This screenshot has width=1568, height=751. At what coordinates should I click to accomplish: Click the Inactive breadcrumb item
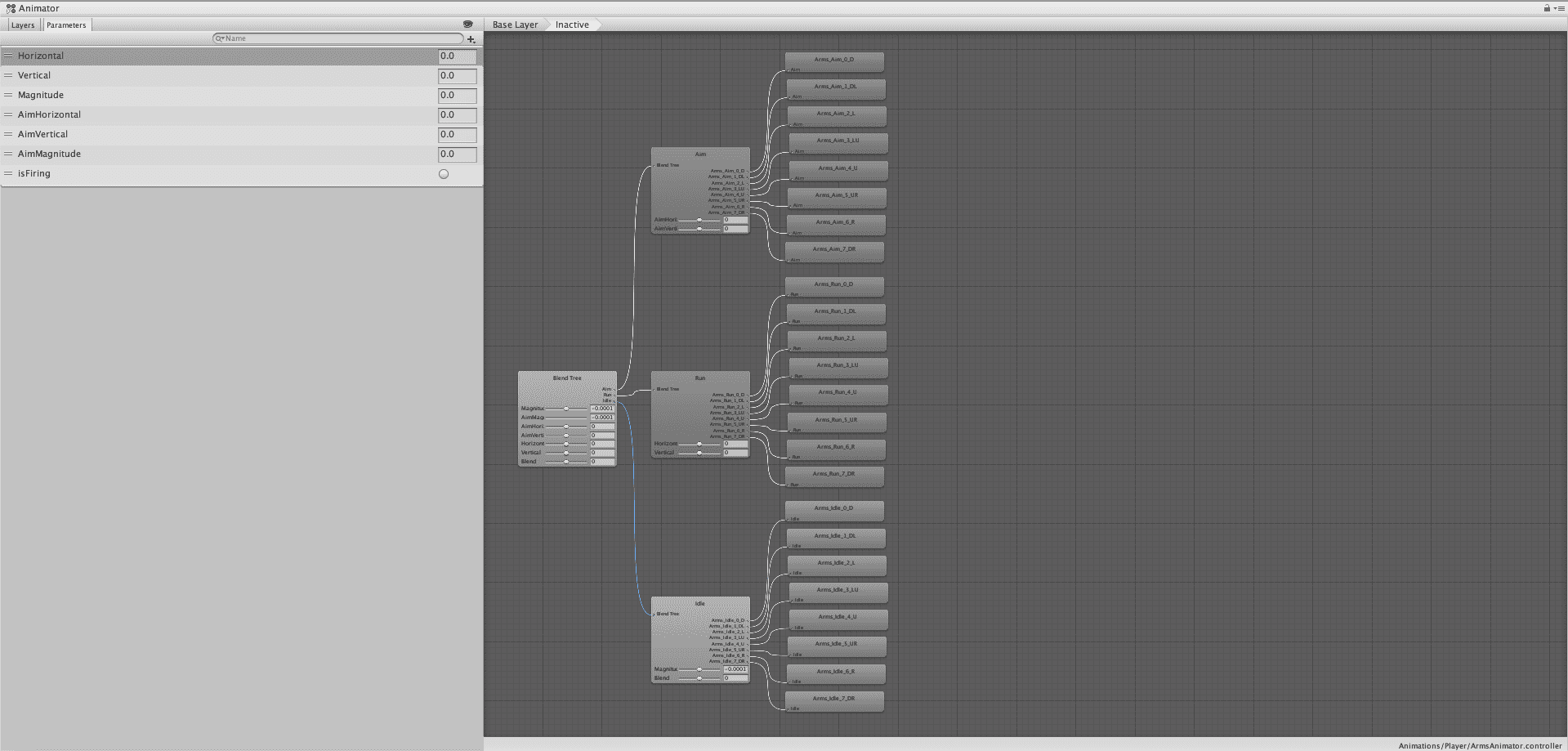tap(572, 25)
